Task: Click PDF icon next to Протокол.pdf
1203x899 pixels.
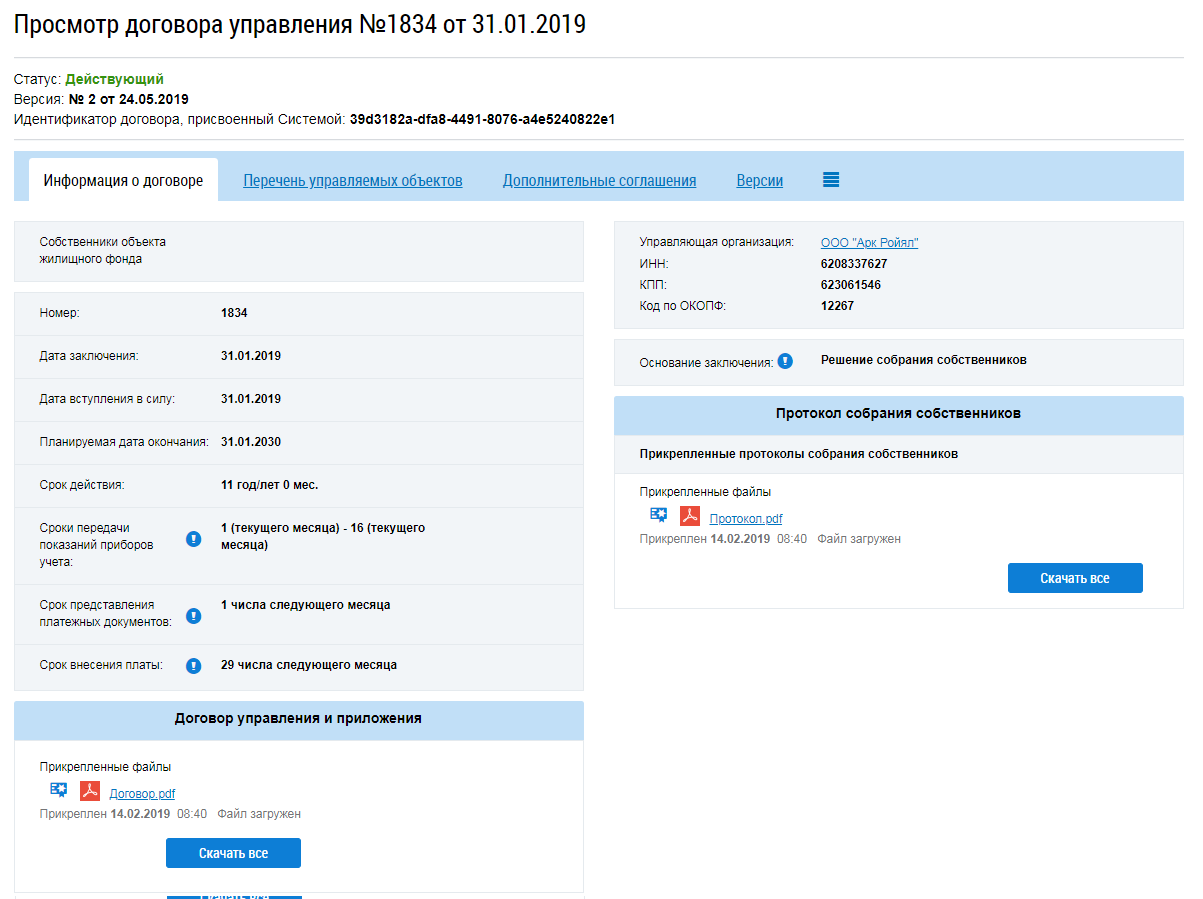Action: pyautogui.click(x=690, y=516)
